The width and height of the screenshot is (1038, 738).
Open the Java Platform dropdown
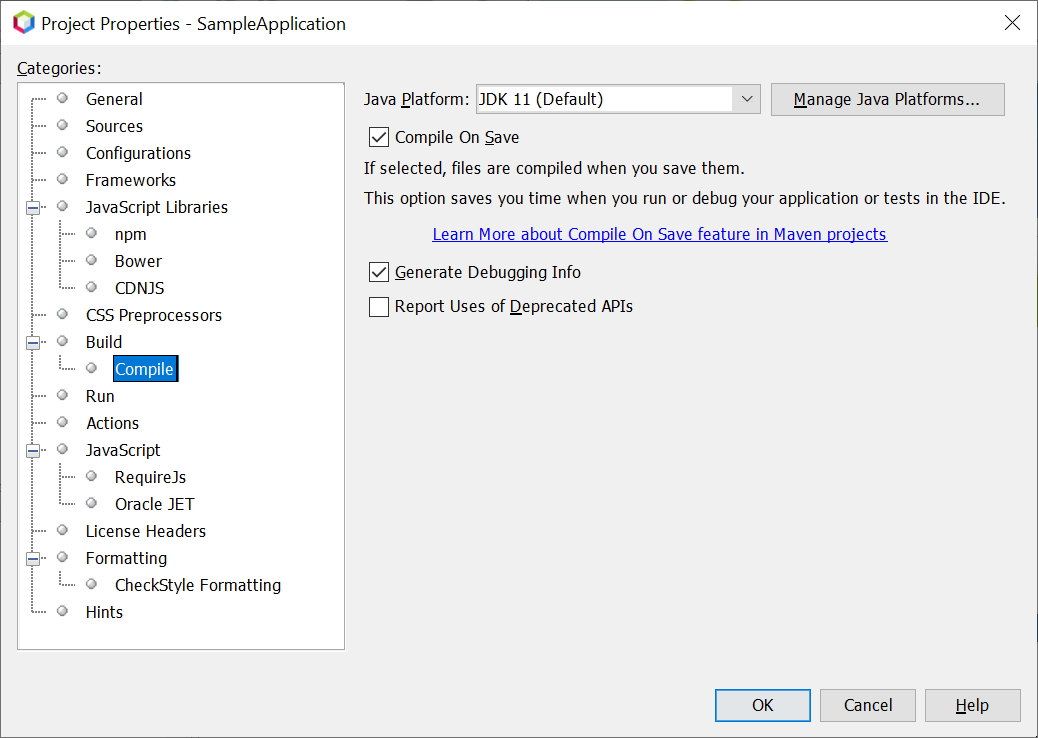[x=746, y=99]
